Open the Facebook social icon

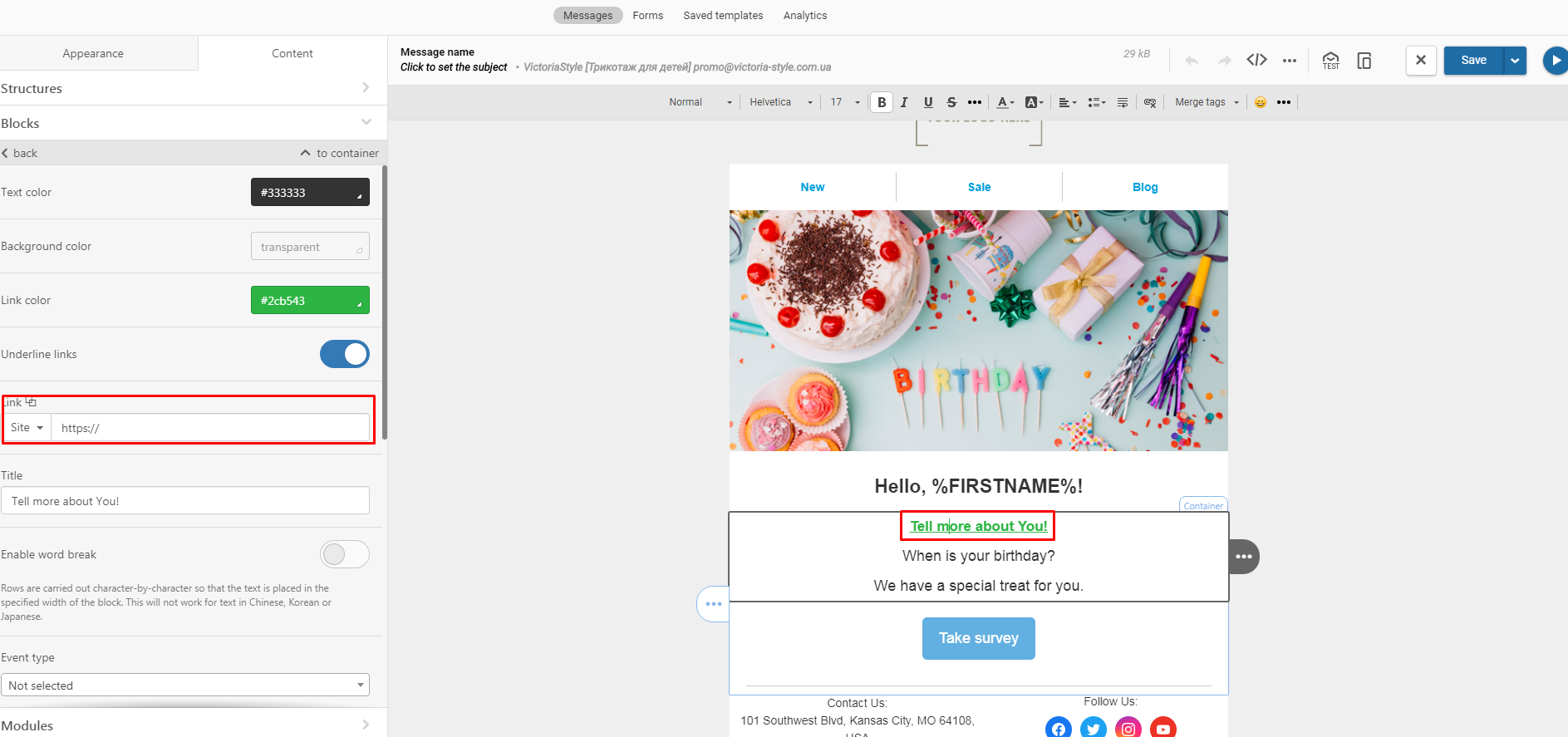click(1058, 728)
